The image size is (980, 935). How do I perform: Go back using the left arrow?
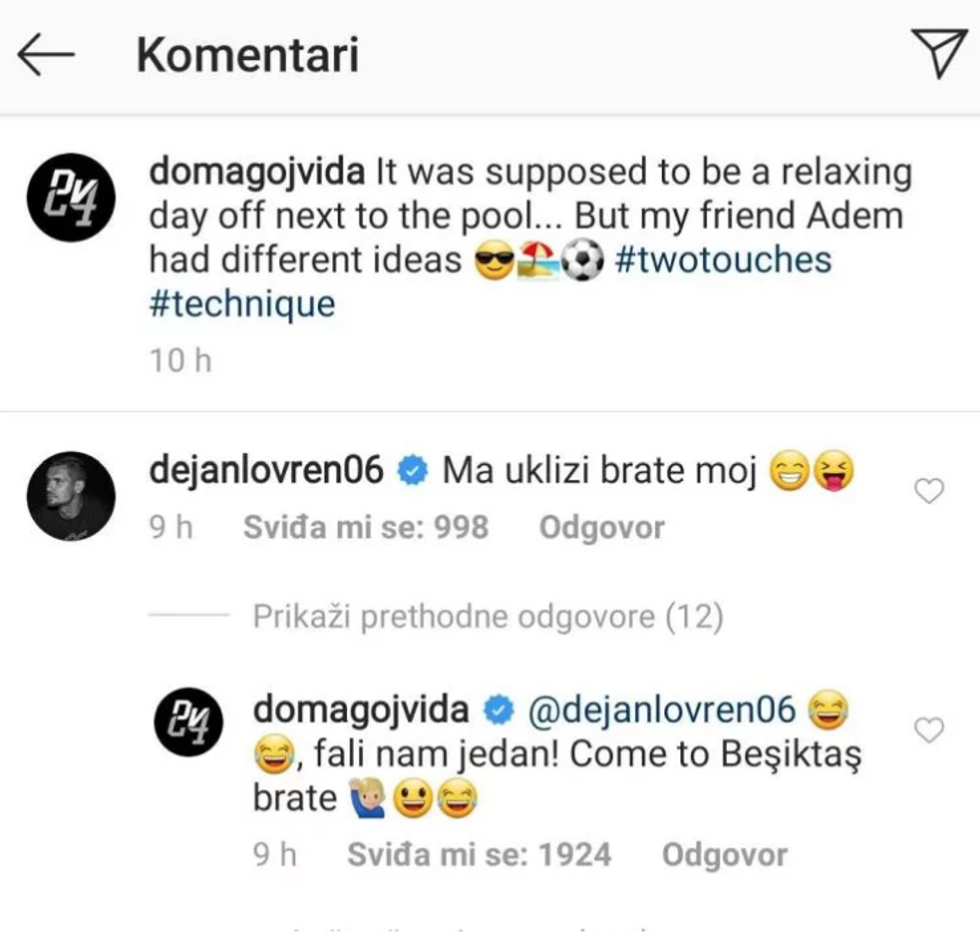[46, 54]
